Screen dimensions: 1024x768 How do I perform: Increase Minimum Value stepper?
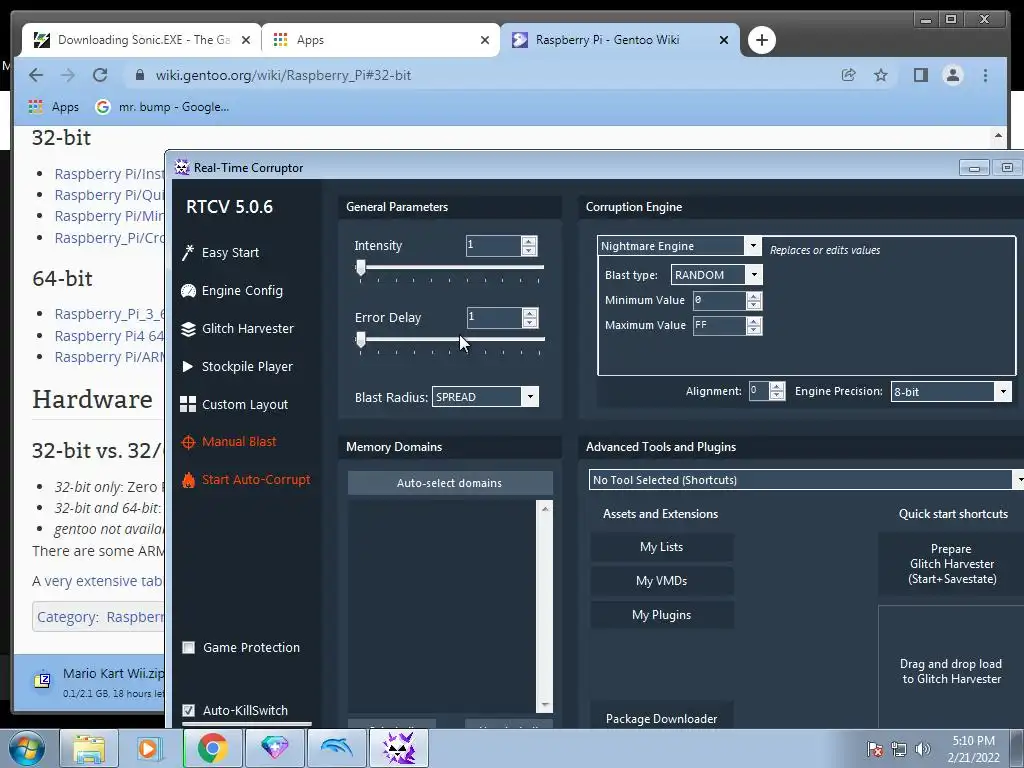[x=754, y=296]
